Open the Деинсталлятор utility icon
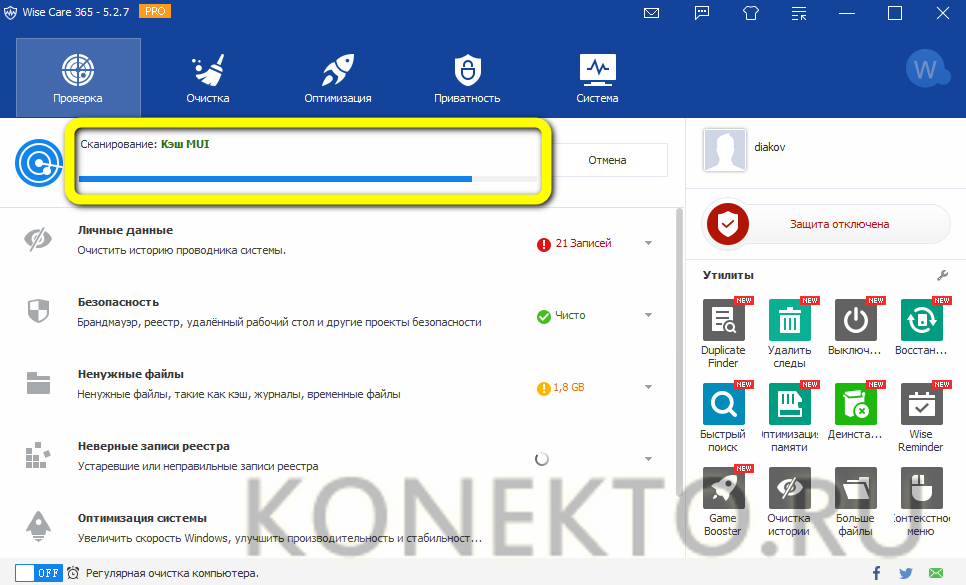Viewport: 966px width, 585px height. click(x=855, y=405)
